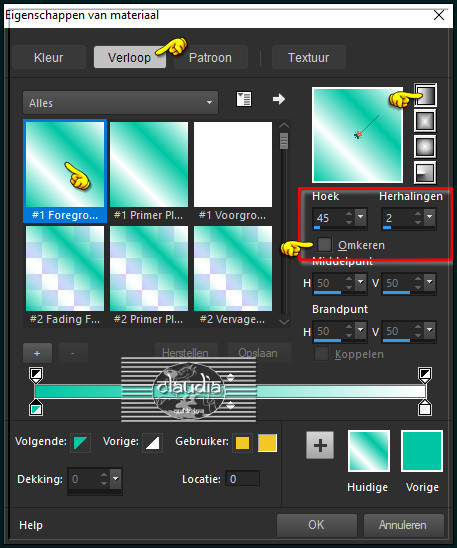Select the radial gradient style icon
This screenshot has height=548, width=457.
coord(425,172)
